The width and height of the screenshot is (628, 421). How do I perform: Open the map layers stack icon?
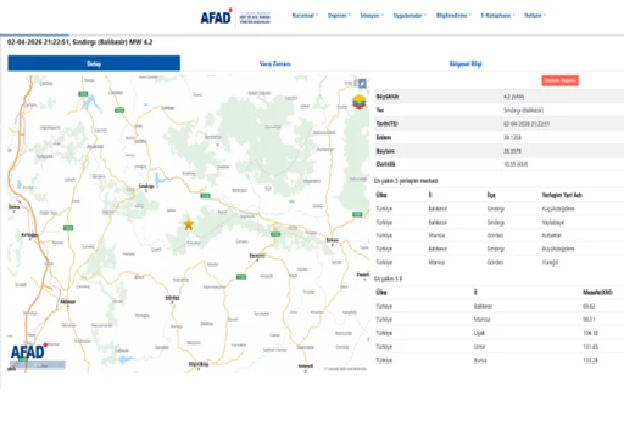point(361,101)
